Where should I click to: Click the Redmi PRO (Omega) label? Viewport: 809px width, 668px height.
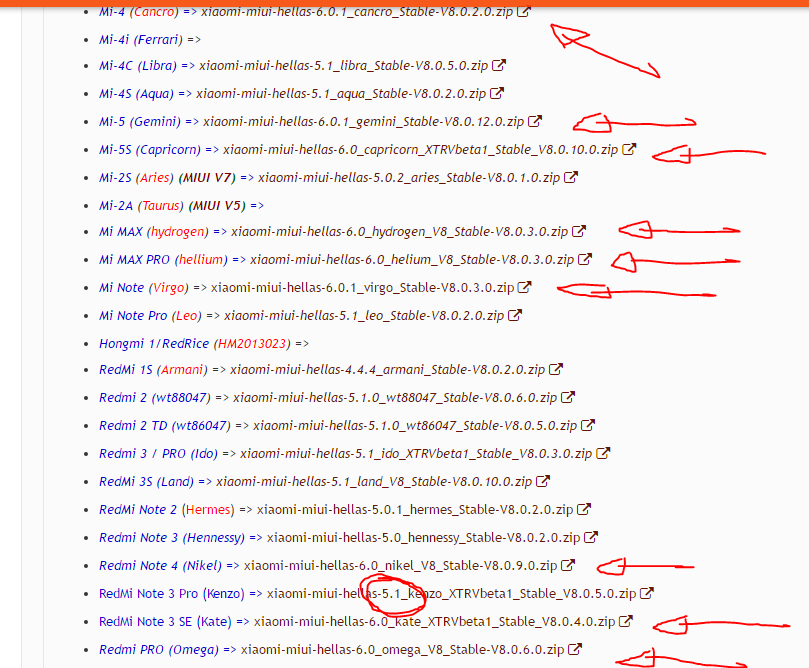[x=159, y=649]
